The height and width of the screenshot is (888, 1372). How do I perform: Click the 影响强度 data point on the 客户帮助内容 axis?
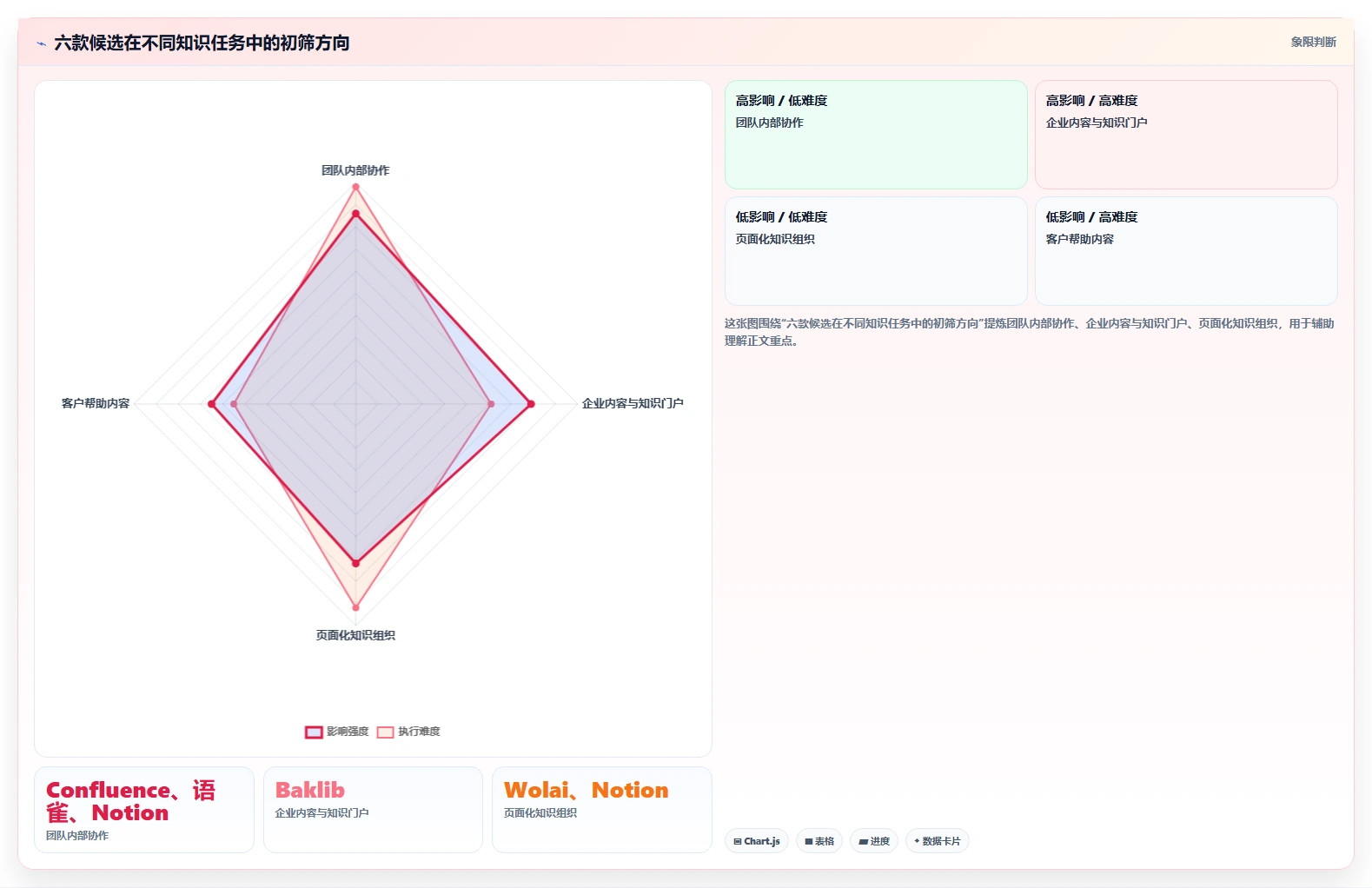(x=211, y=404)
